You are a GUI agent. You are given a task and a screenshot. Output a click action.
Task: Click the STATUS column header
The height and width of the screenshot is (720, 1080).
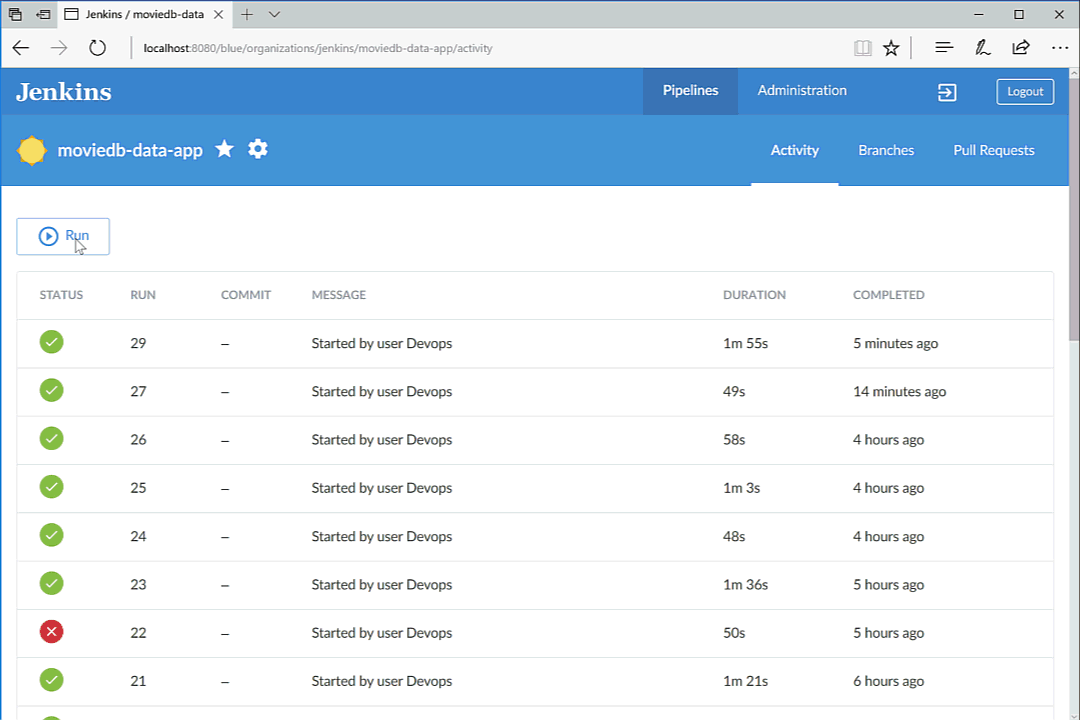(x=61, y=295)
